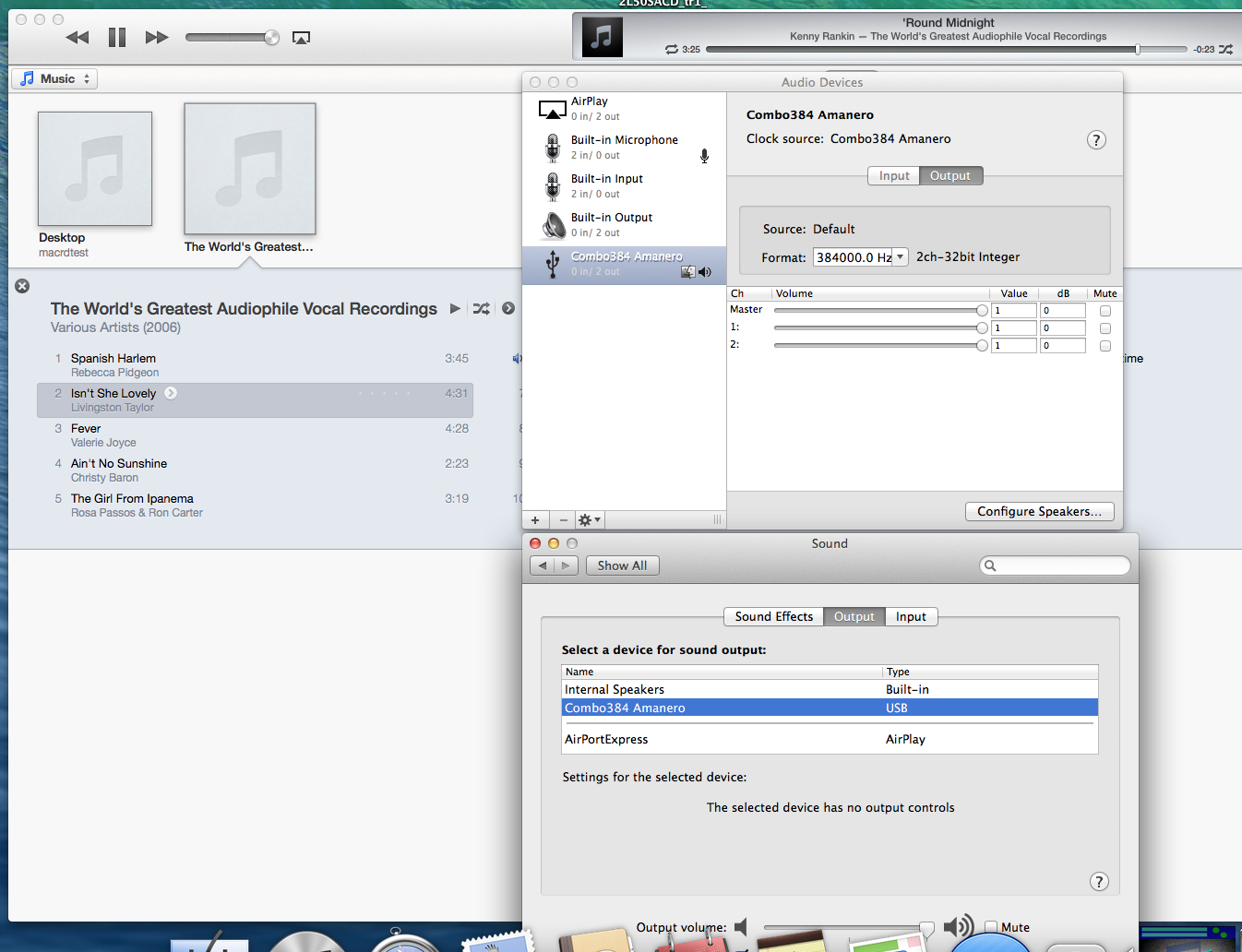Click the channel 1 volume slider
The image size is (1242, 952).
click(880, 328)
